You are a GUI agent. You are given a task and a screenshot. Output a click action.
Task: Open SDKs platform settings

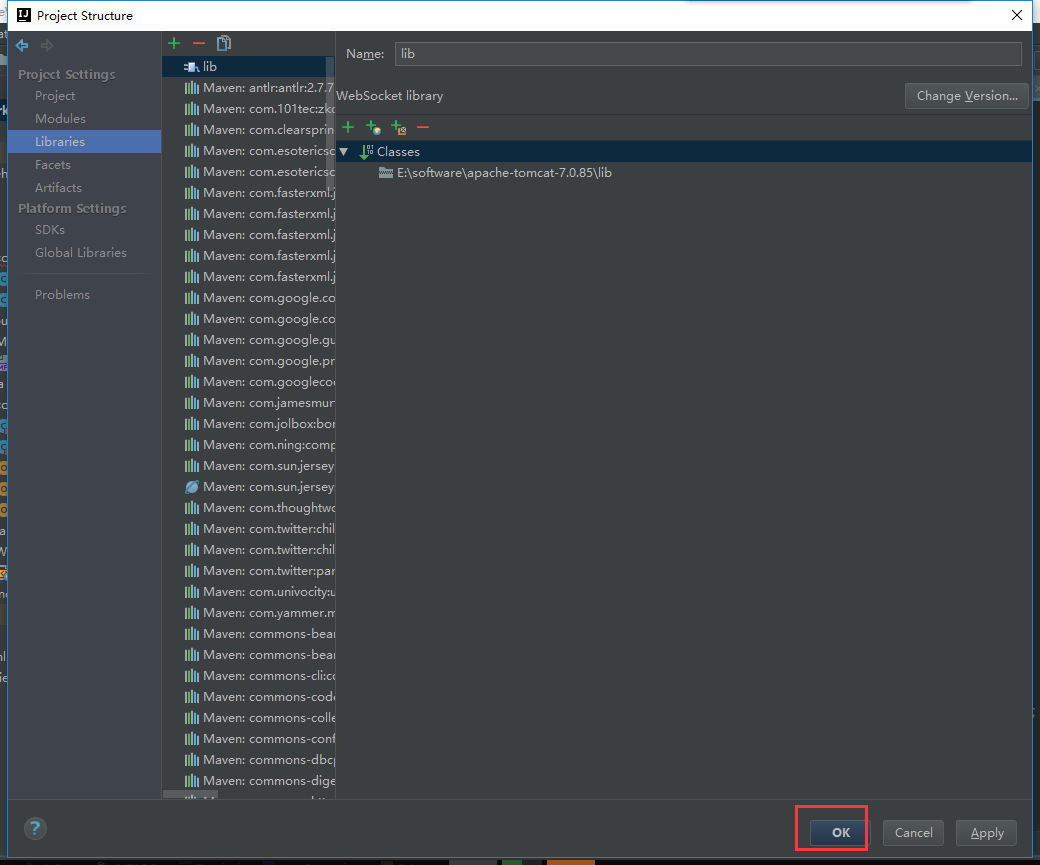[50, 230]
